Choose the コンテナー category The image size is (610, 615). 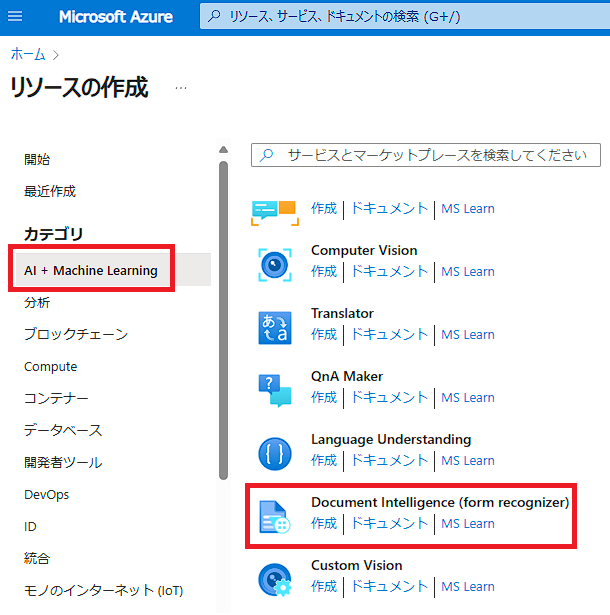point(56,398)
